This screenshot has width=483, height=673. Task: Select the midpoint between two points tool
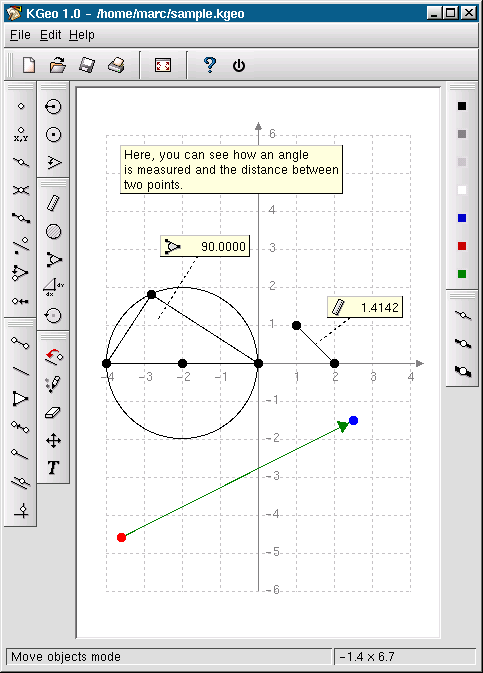(x=21, y=218)
